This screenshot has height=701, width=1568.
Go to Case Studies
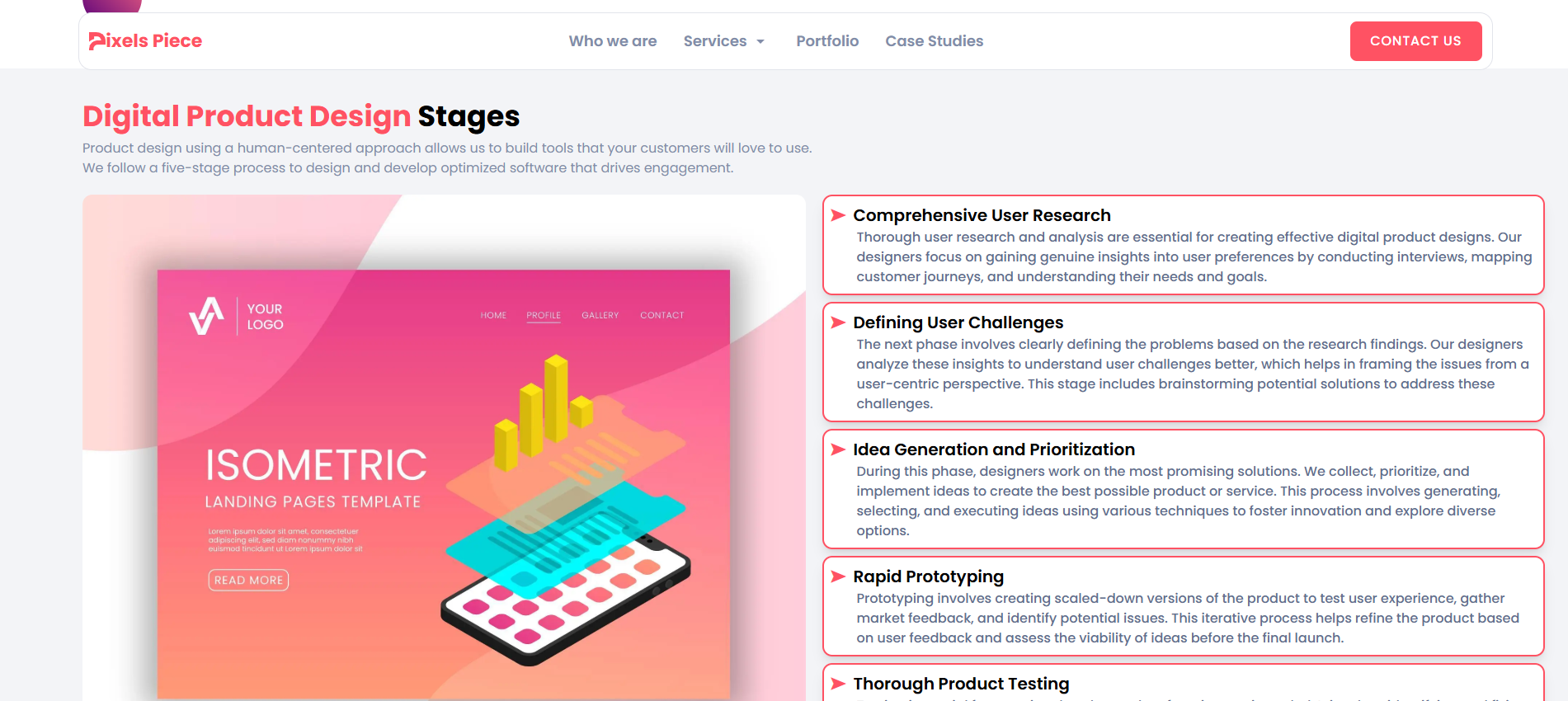(x=935, y=41)
